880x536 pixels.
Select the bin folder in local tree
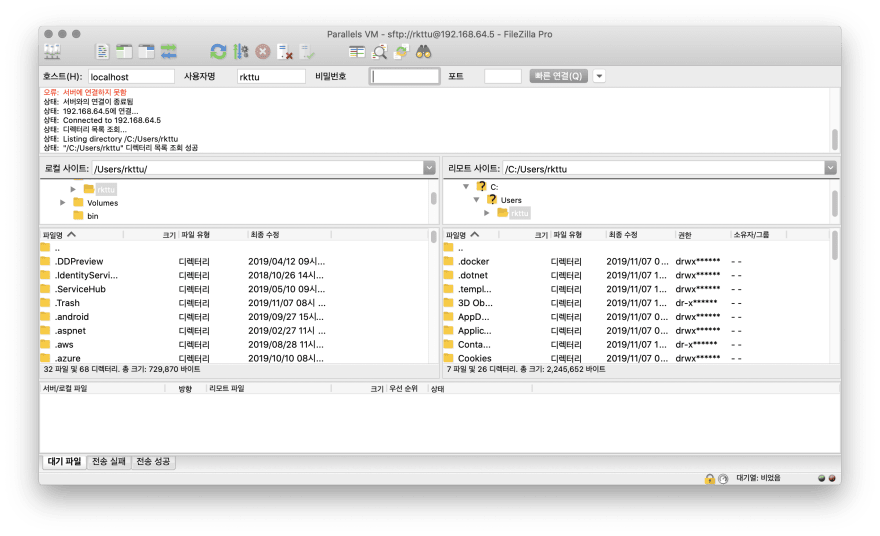tap(93, 216)
